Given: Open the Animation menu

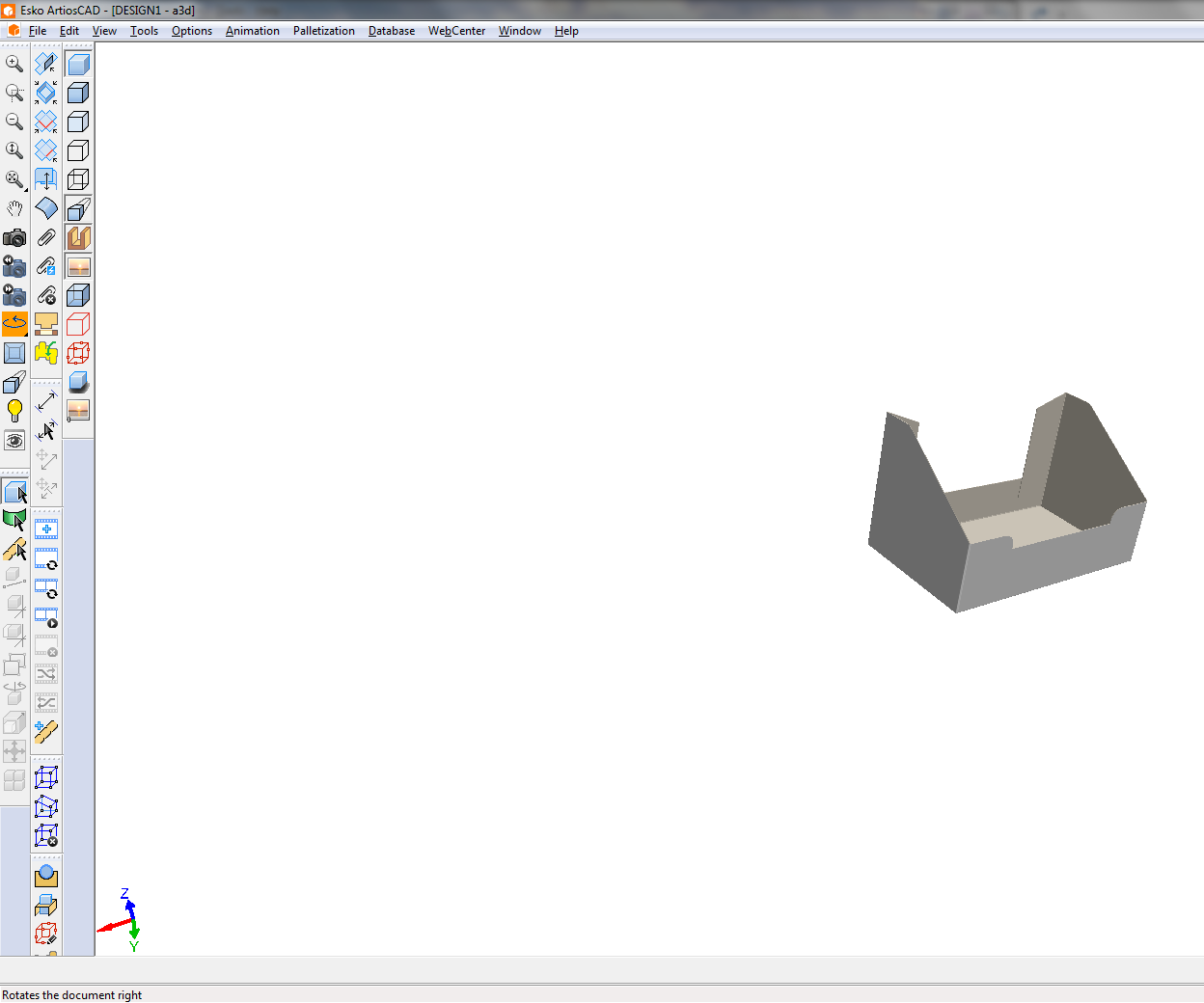Looking at the screenshot, I should [253, 31].
